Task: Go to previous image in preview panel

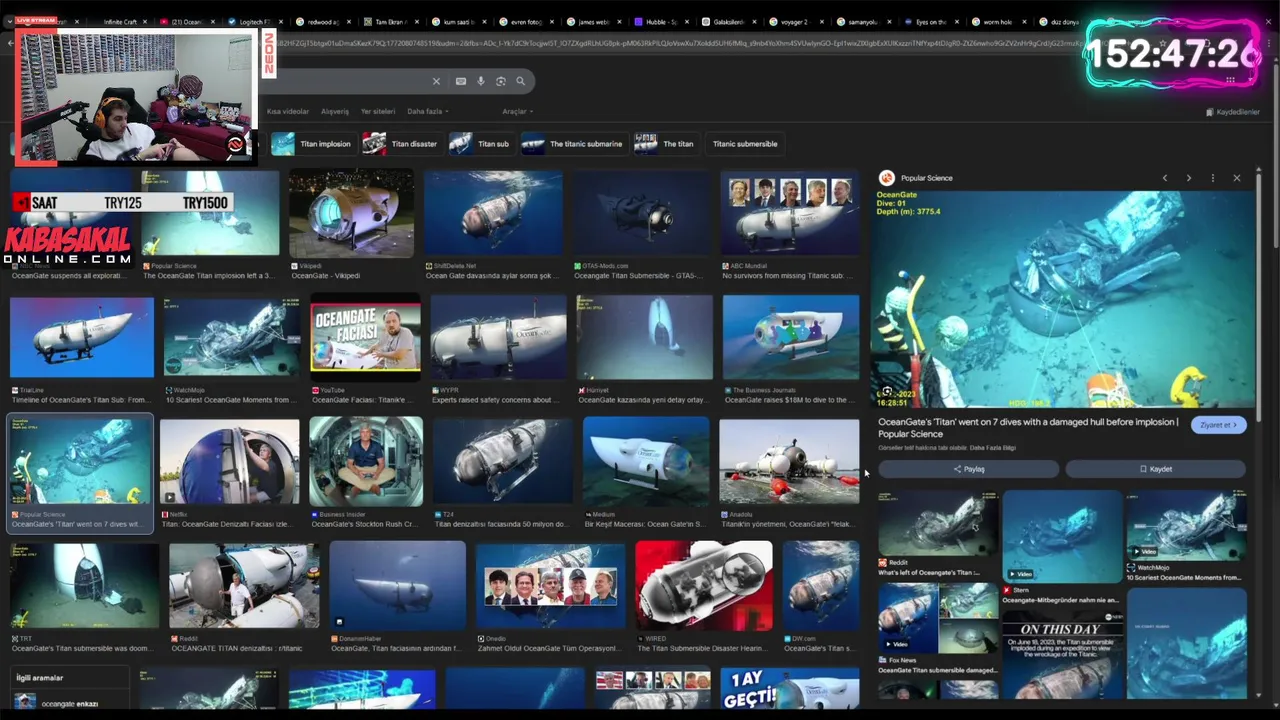Action: tap(1164, 178)
